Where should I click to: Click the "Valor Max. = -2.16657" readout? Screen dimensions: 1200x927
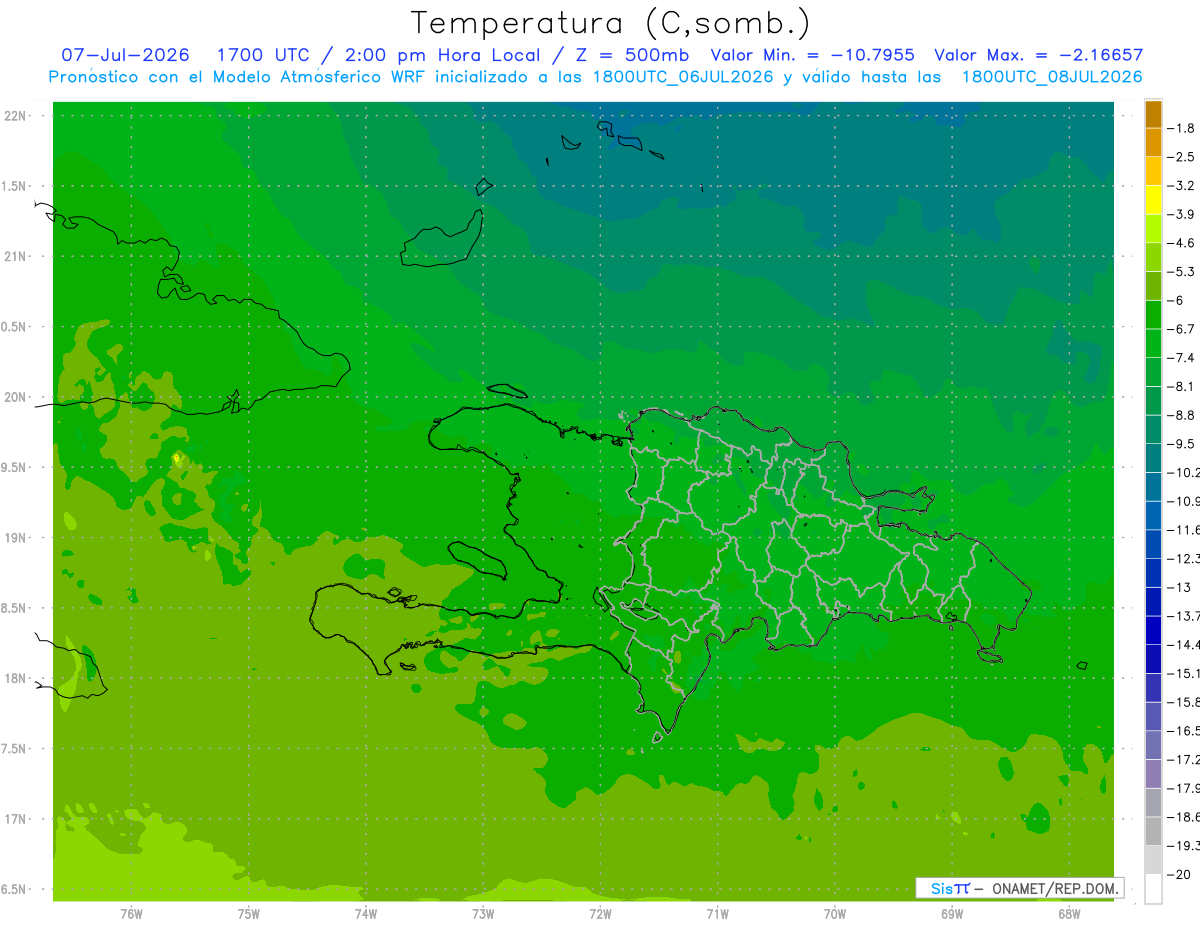pos(1038,55)
